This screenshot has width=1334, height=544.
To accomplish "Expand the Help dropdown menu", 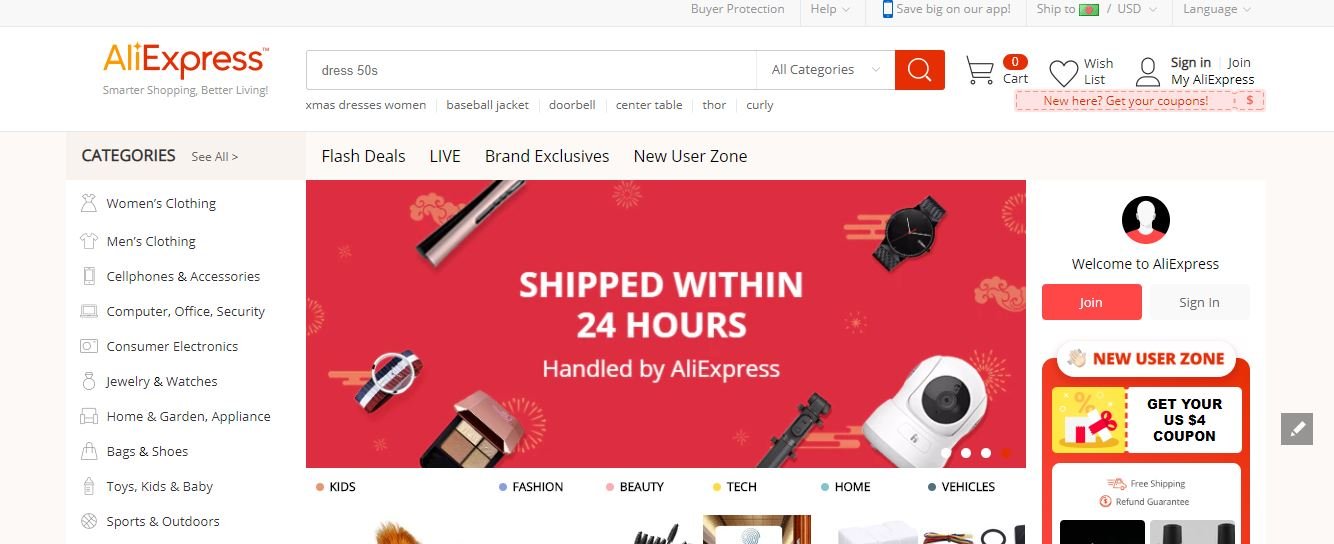I will point(830,9).
